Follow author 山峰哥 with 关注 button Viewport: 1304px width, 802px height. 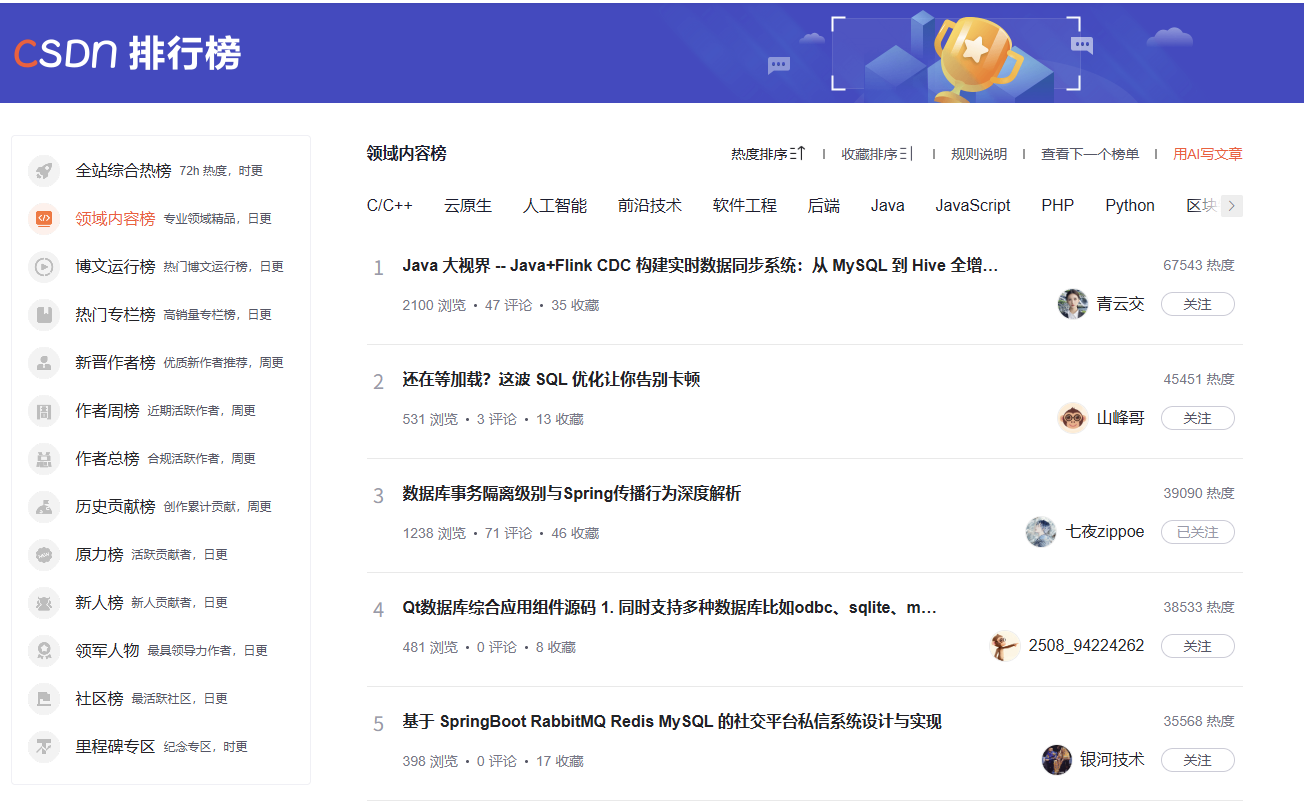click(x=1198, y=418)
